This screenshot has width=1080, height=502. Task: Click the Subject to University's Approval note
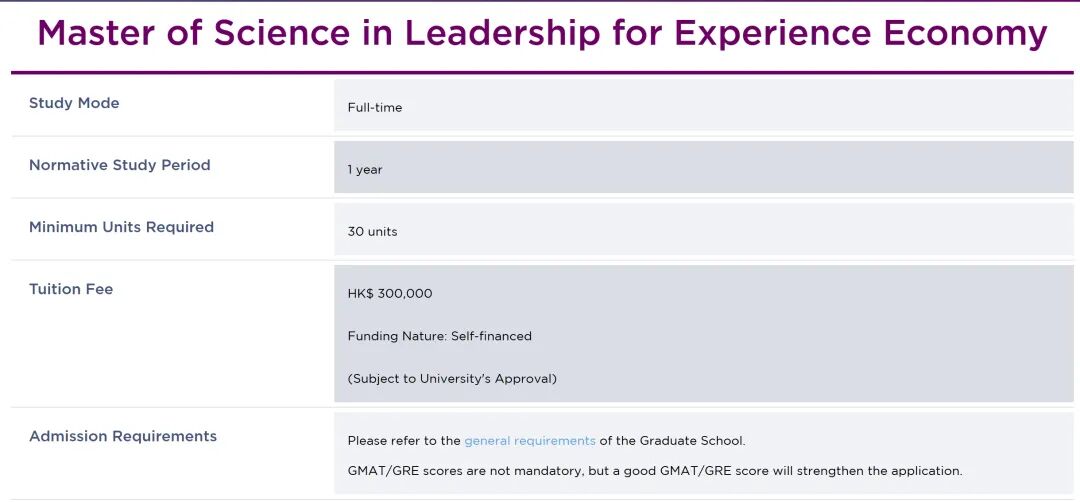(x=452, y=379)
